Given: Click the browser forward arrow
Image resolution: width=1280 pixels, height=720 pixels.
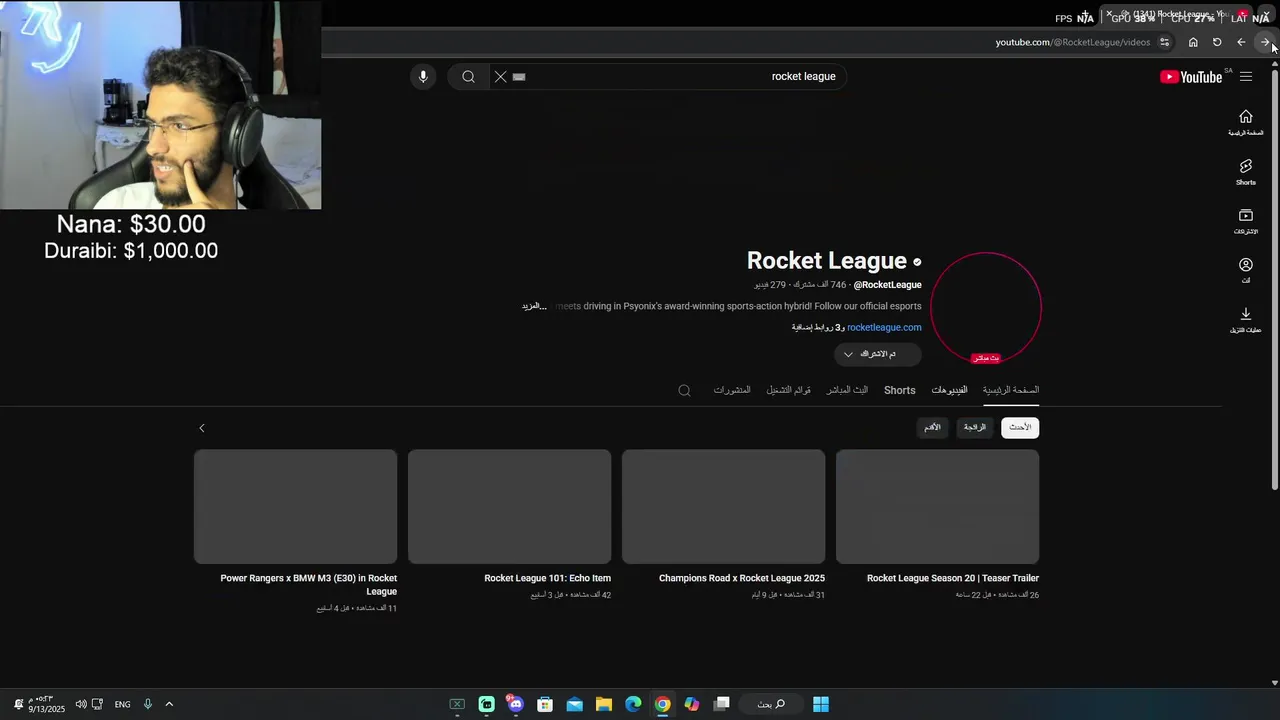Looking at the screenshot, I should pyautogui.click(x=1265, y=42).
